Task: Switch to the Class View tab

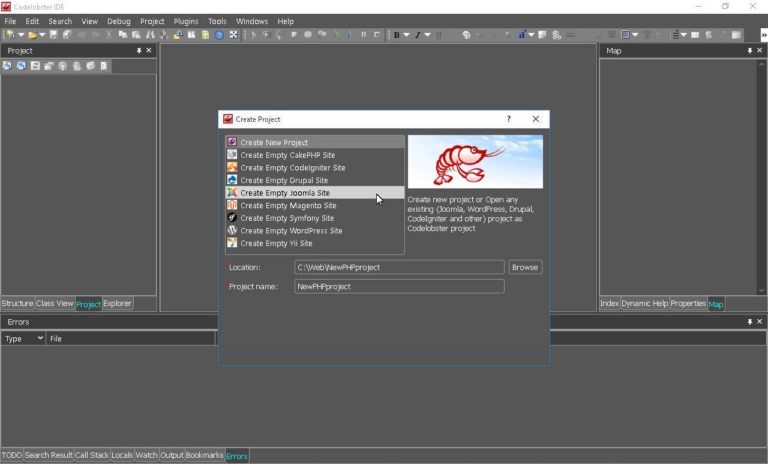Action: point(54,303)
